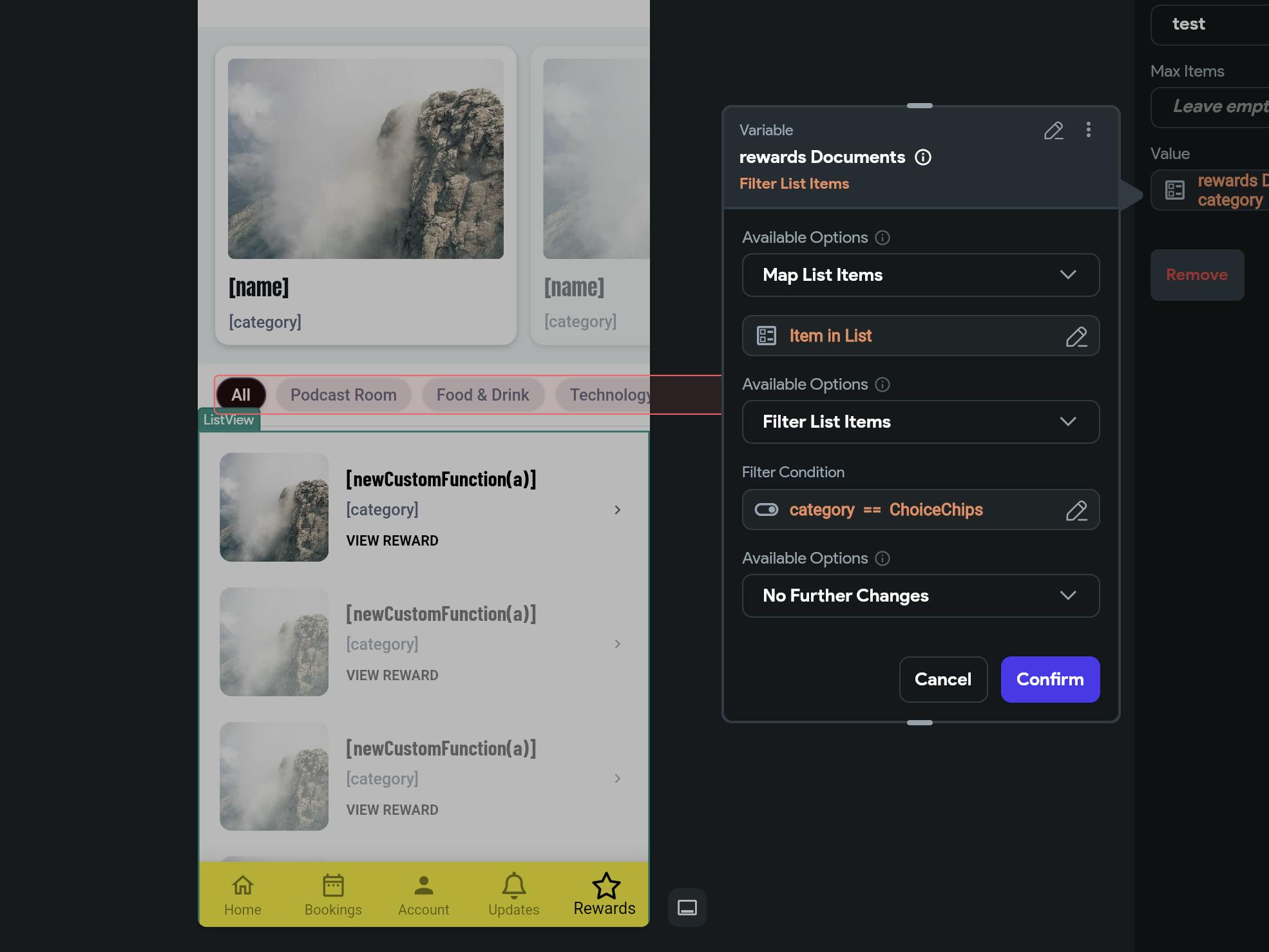Screen dimensions: 1269x952
Task: Select the Technology choice chip
Action: coord(602,395)
